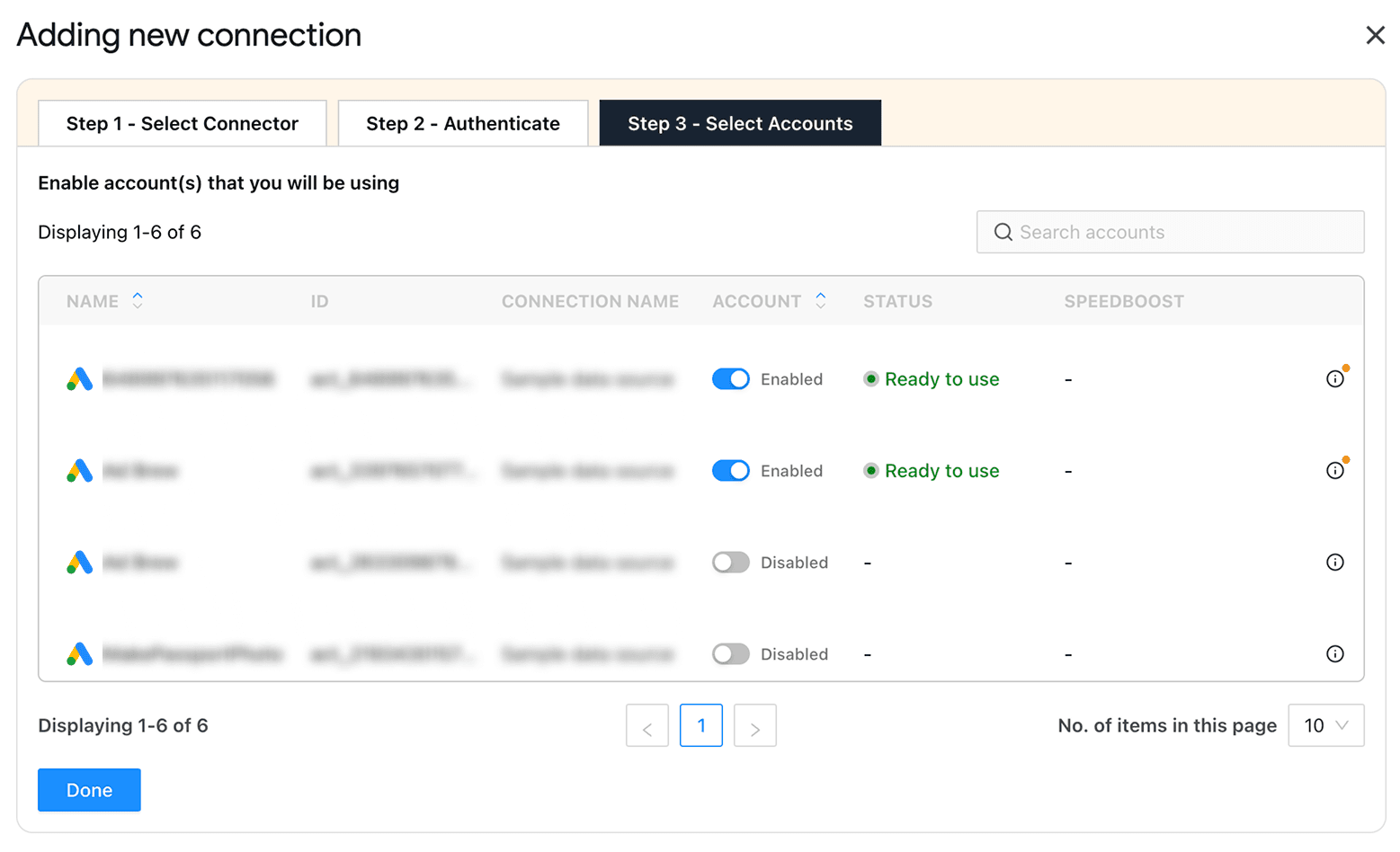Image resolution: width=1400 pixels, height=852 pixels.
Task: Turn off the second account's Enabled switch
Action: pos(730,470)
